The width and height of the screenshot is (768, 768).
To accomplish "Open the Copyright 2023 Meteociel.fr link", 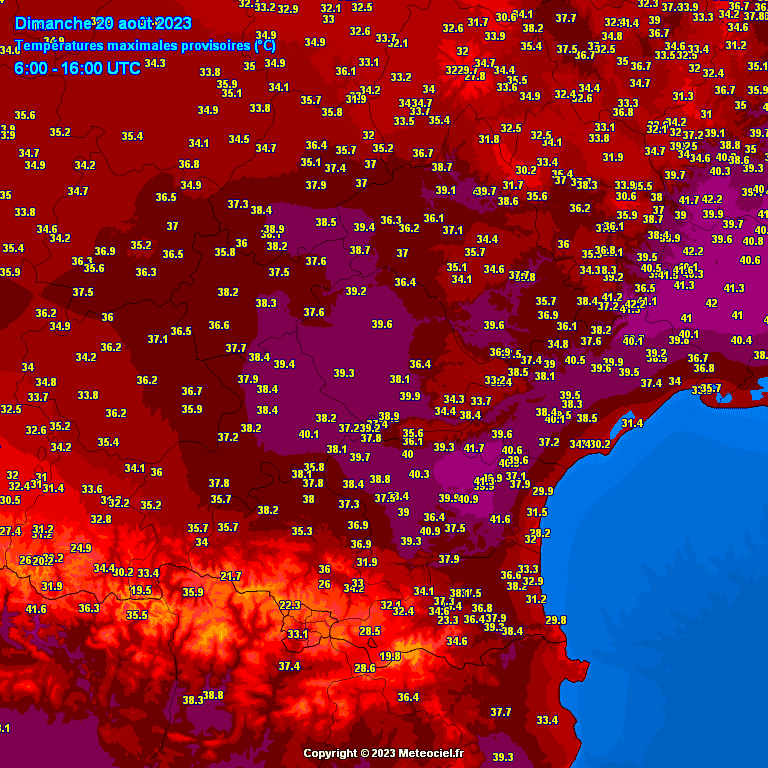I will 384,753.
